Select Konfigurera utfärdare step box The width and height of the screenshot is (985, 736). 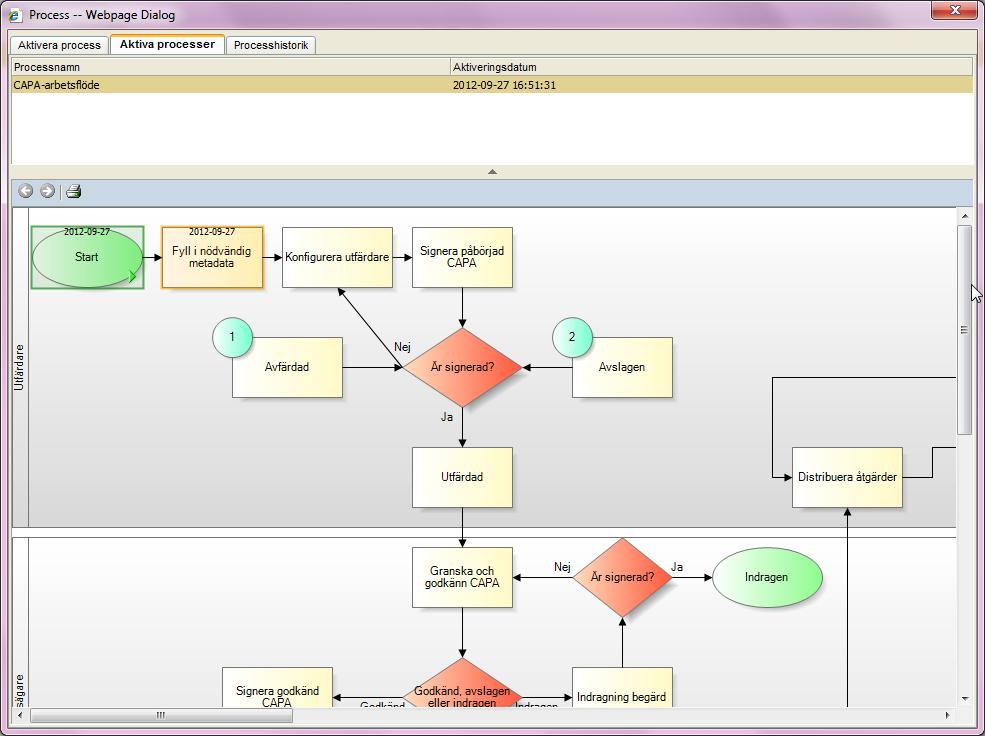tap(337, 257)
